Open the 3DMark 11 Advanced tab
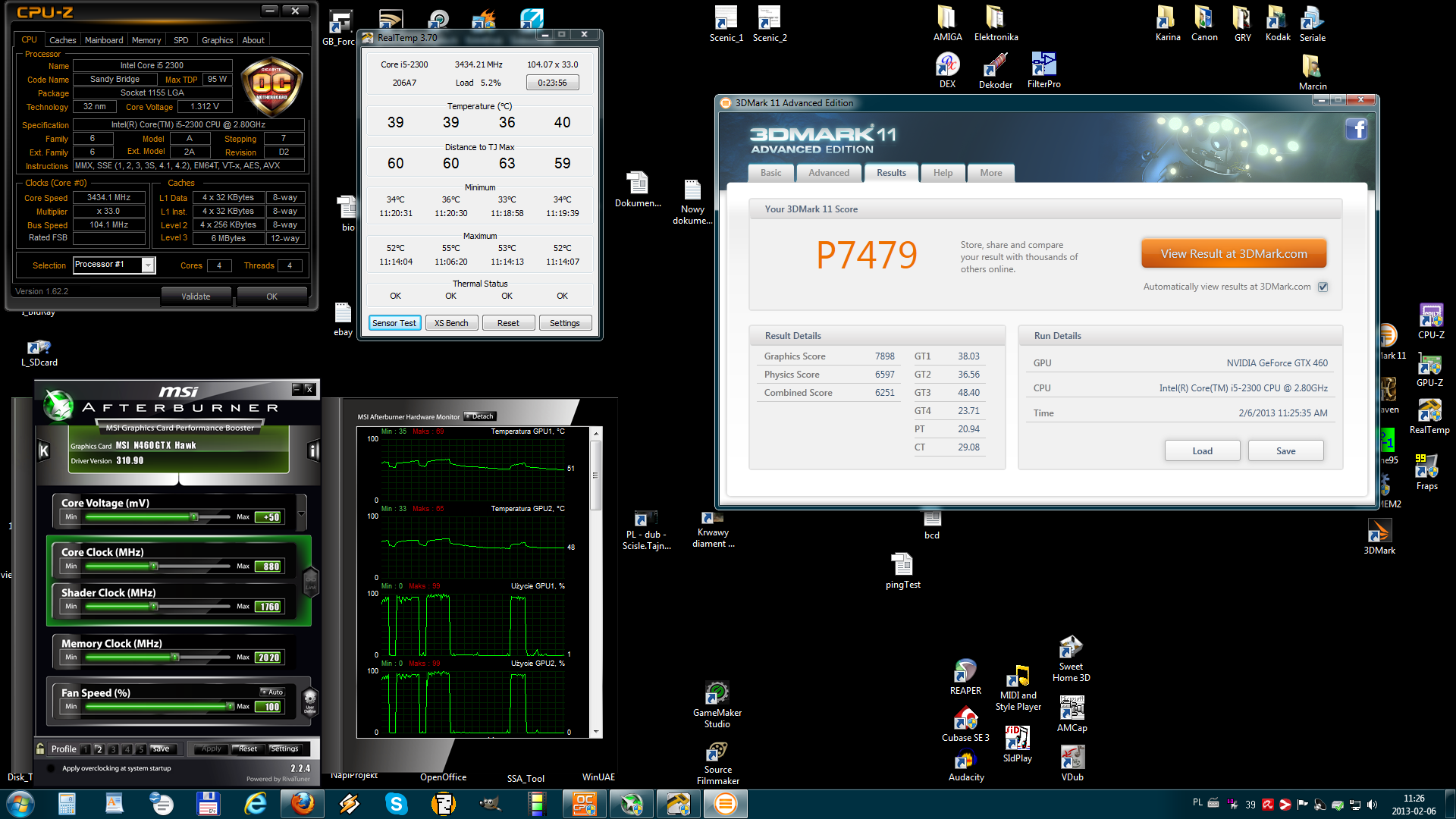The width and height of the screenshot is (1456, 819). point(829,173)
